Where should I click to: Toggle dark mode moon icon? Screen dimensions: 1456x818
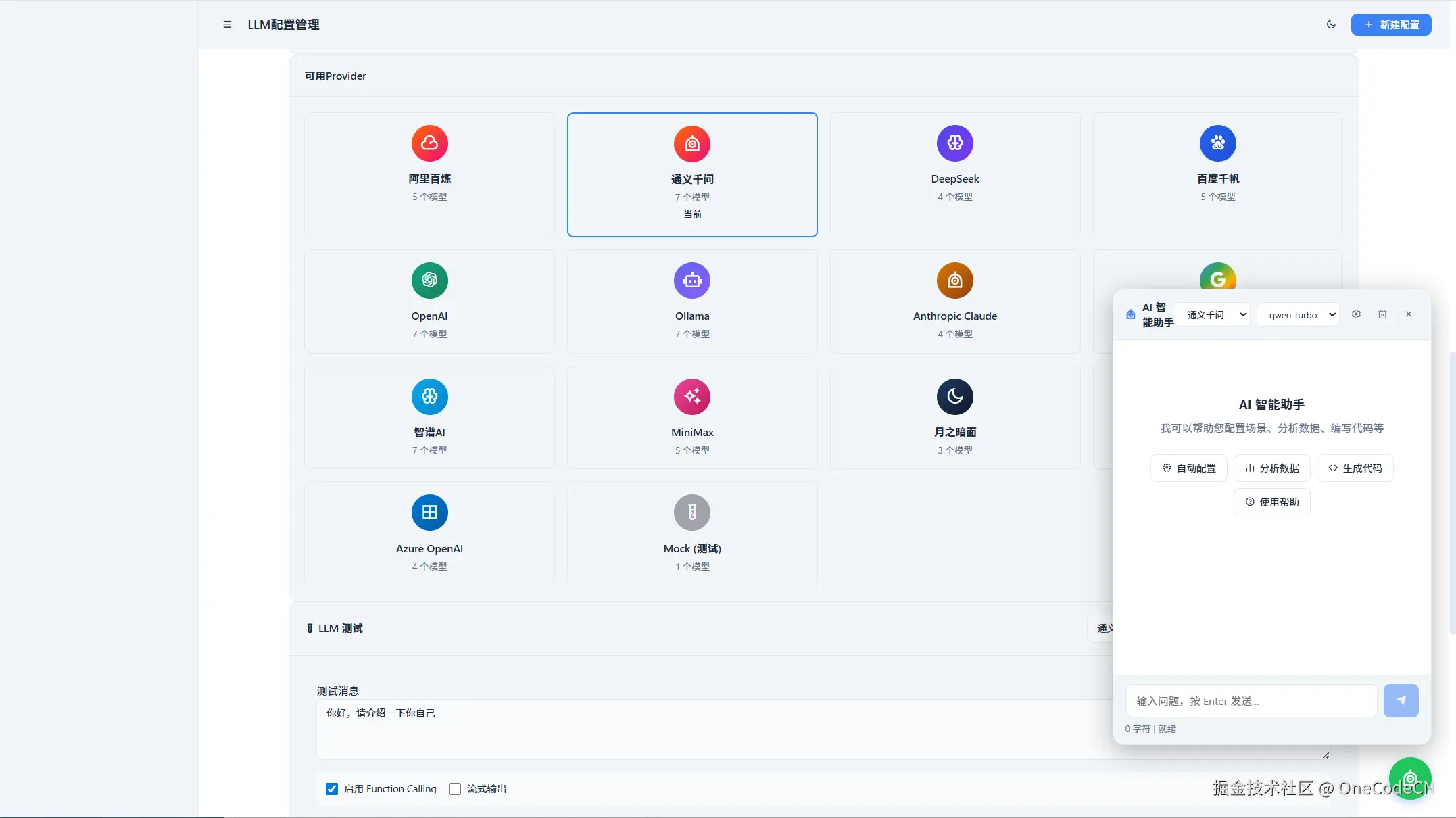click(x=1331, y=24)
